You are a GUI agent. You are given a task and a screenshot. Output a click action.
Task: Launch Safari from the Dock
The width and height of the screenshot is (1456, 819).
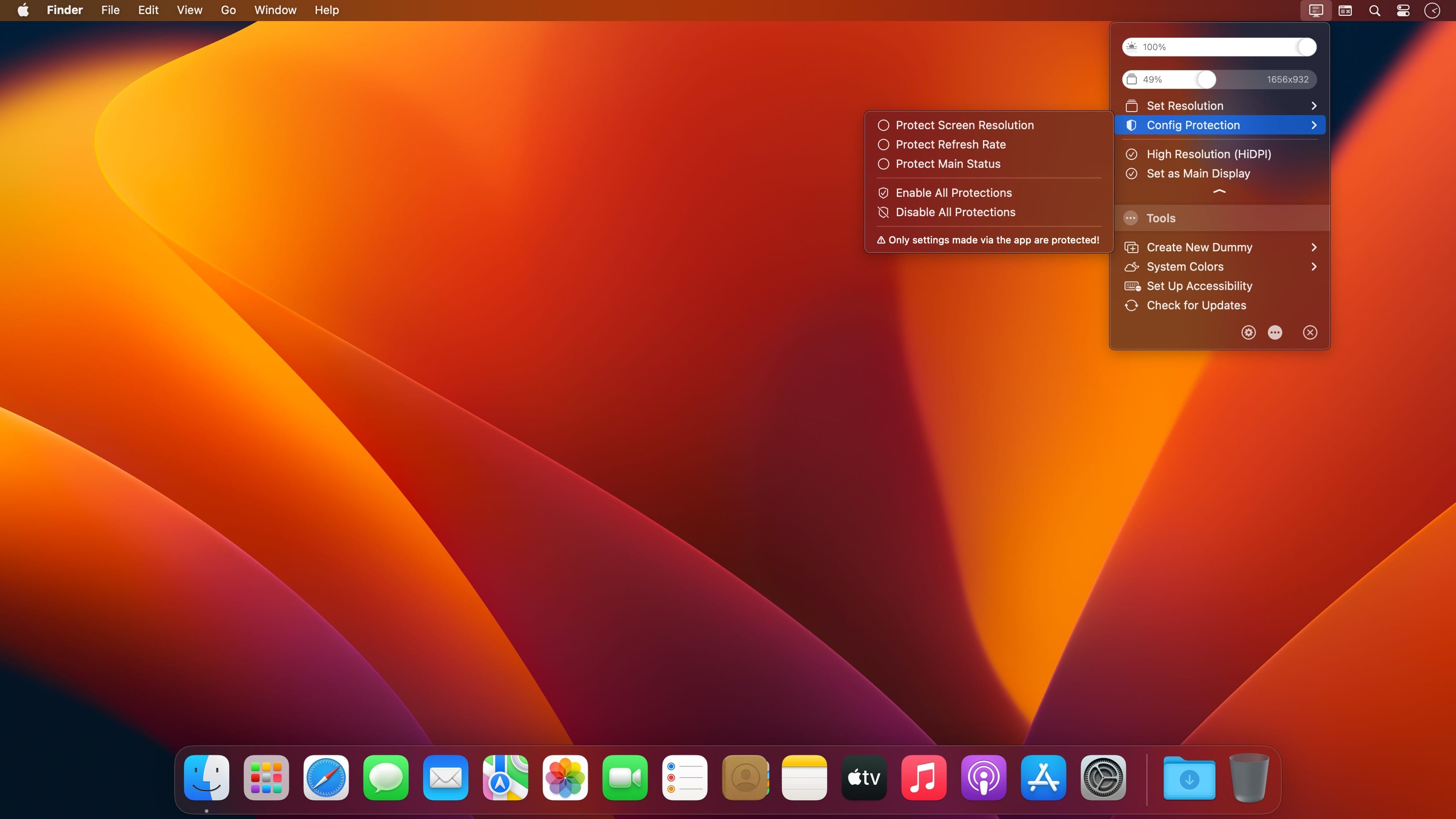326,778
